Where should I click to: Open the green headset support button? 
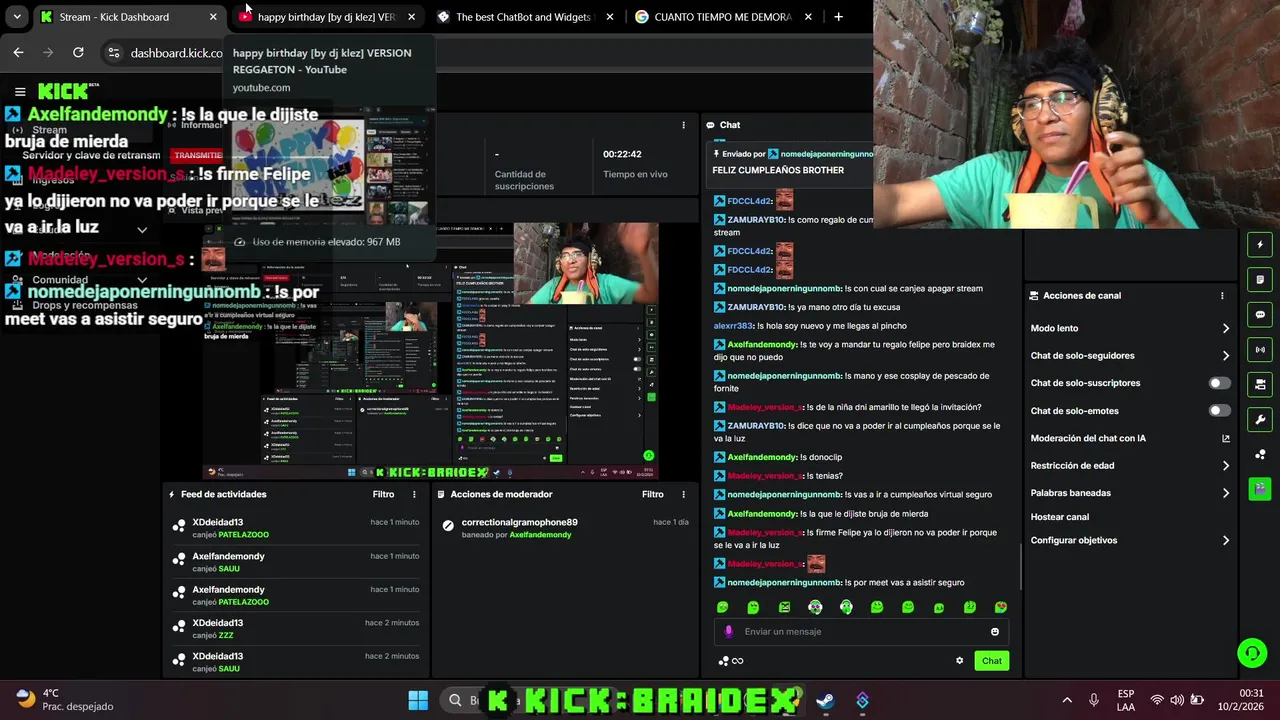(1252, 653)
